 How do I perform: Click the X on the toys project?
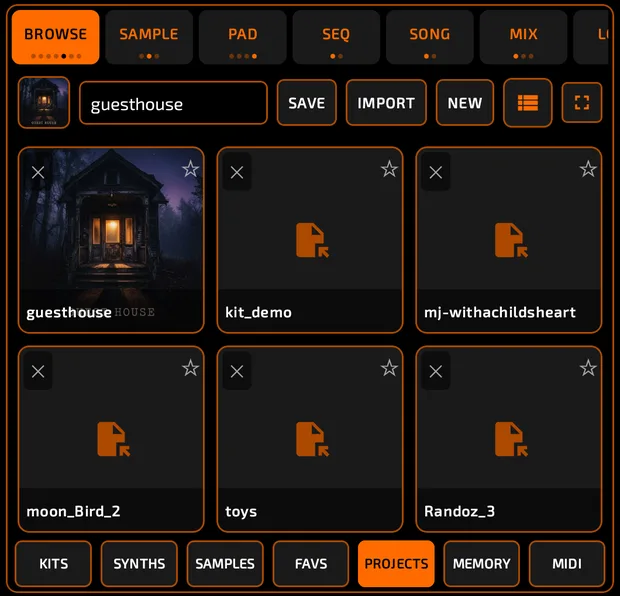237,371
